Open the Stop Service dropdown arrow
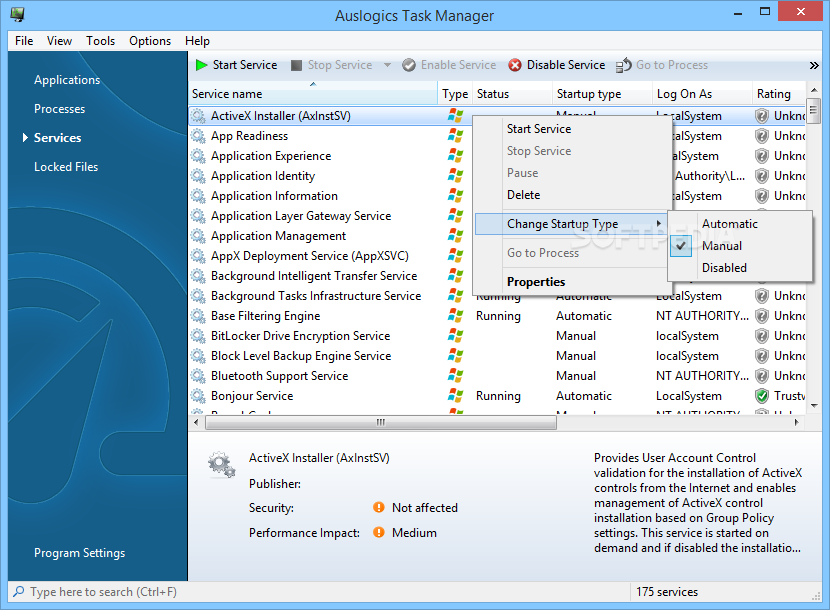Image resolution: width=830 pixels, height=610 pixels. coord(387,65)
